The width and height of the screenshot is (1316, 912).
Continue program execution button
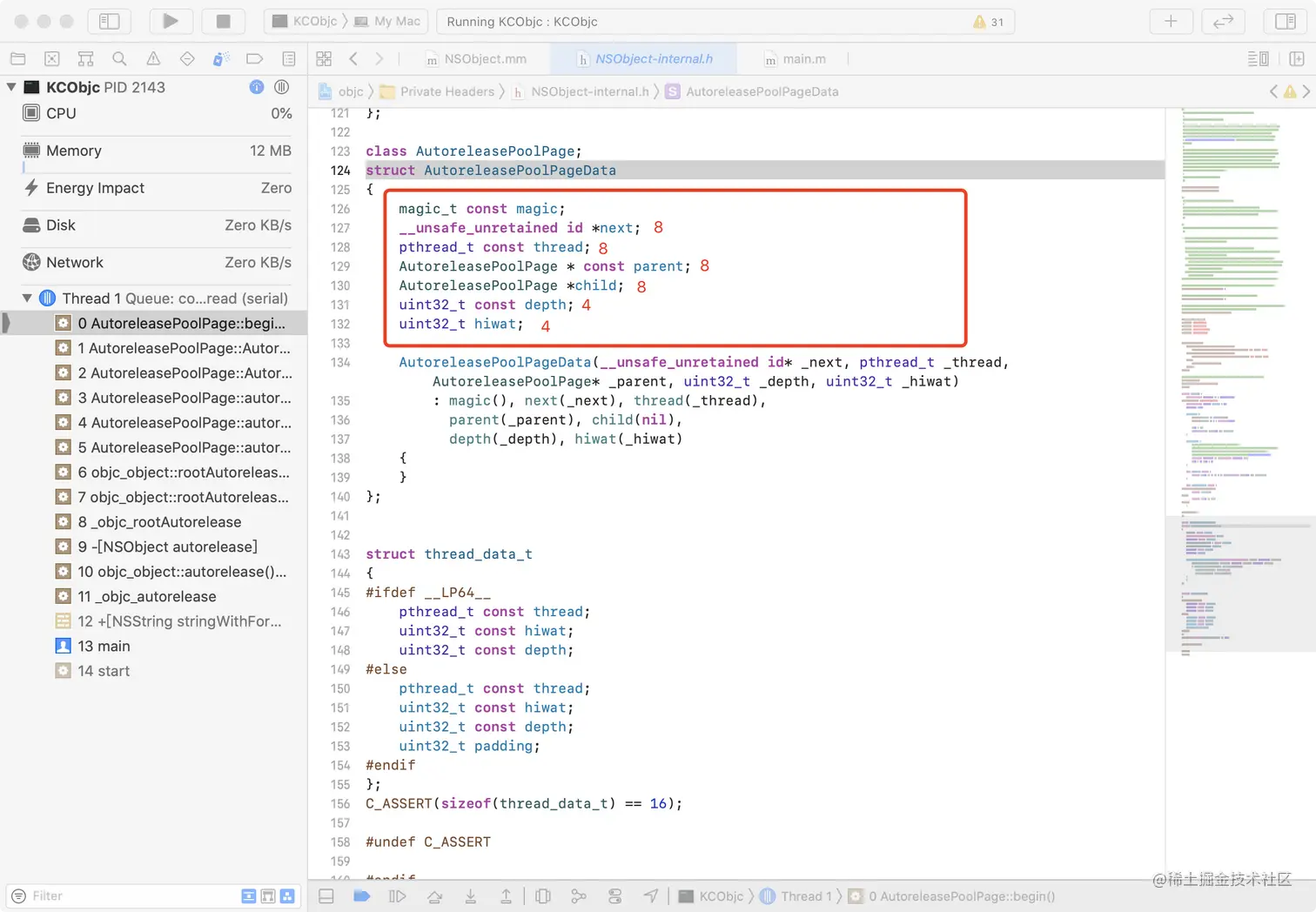tap(398, 896)
